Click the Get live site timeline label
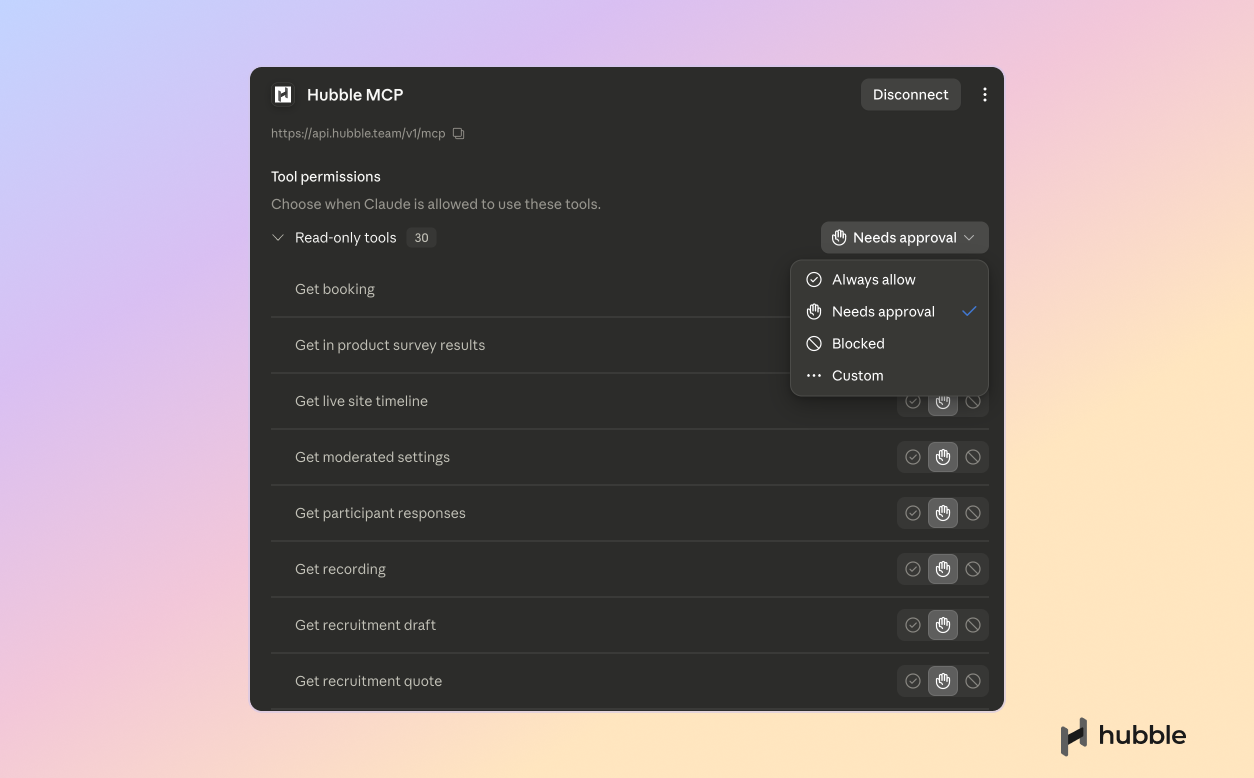This screenshot has height=778, width=1254. click(361, 401)
